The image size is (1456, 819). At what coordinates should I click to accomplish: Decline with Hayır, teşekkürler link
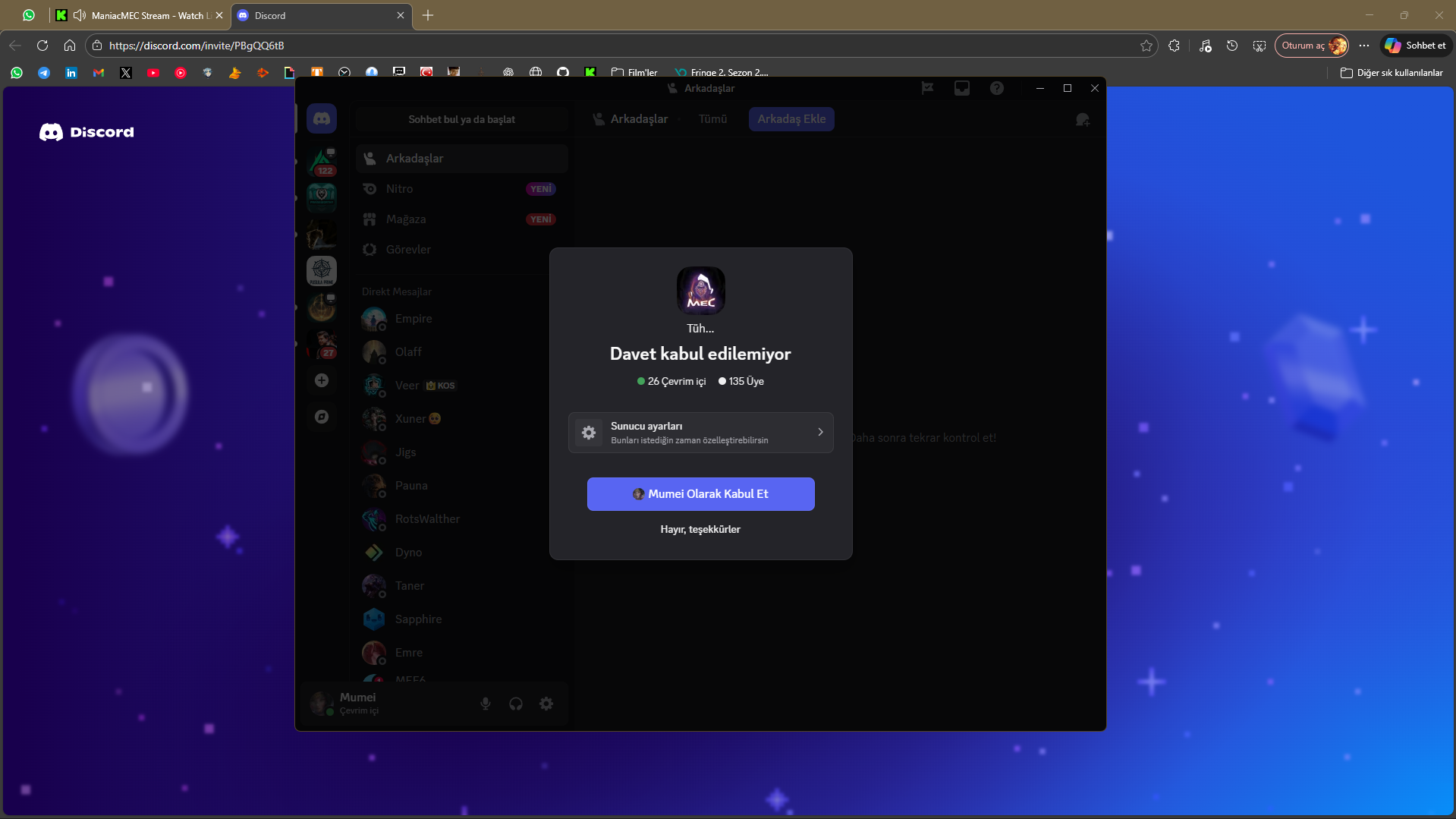(700, 529)
